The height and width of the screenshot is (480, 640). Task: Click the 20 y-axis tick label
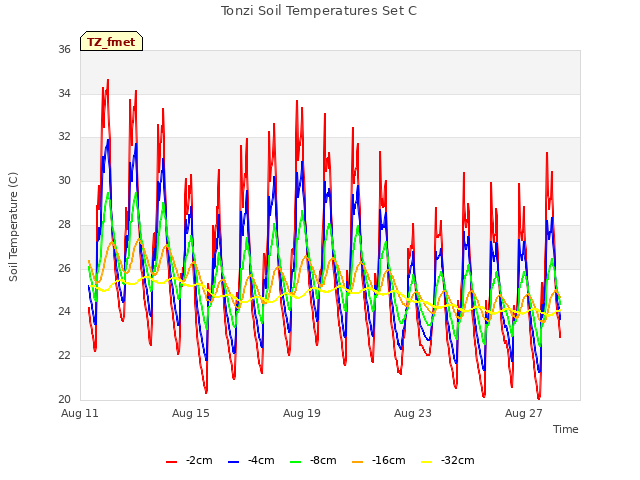click(64, 399)
